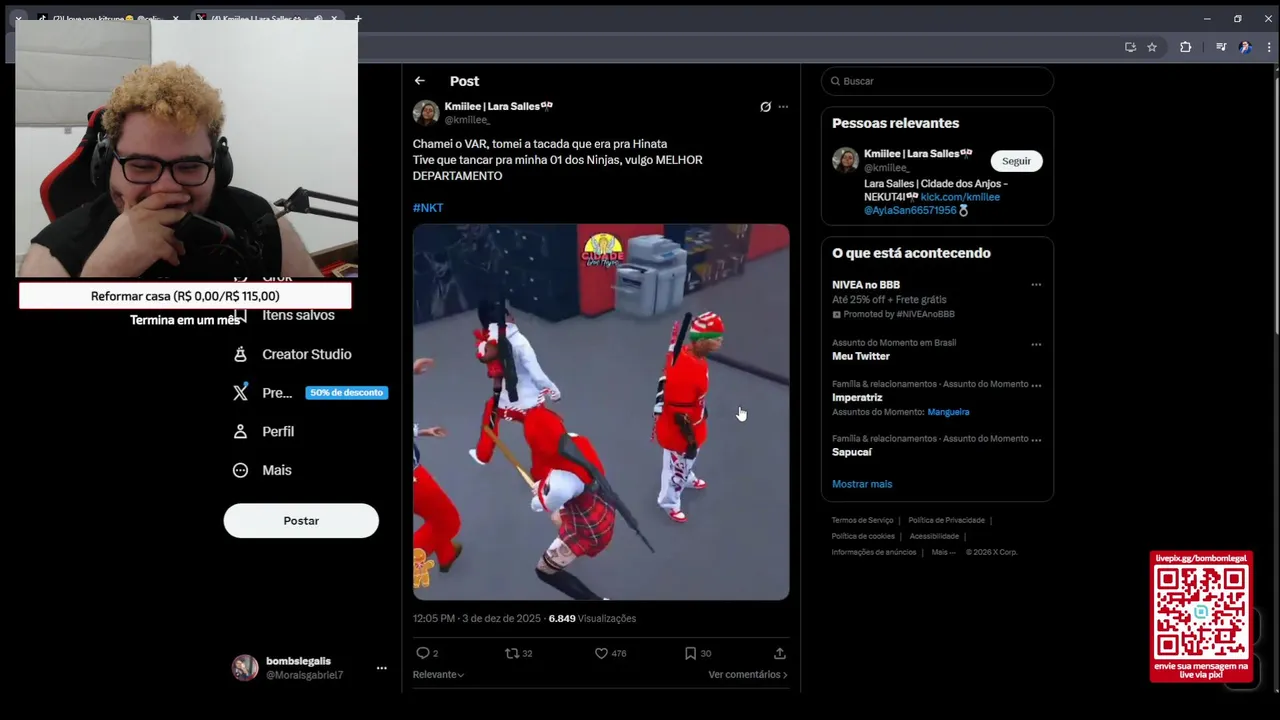Open Informações de anúncios footer link

[x=874, y=552]
